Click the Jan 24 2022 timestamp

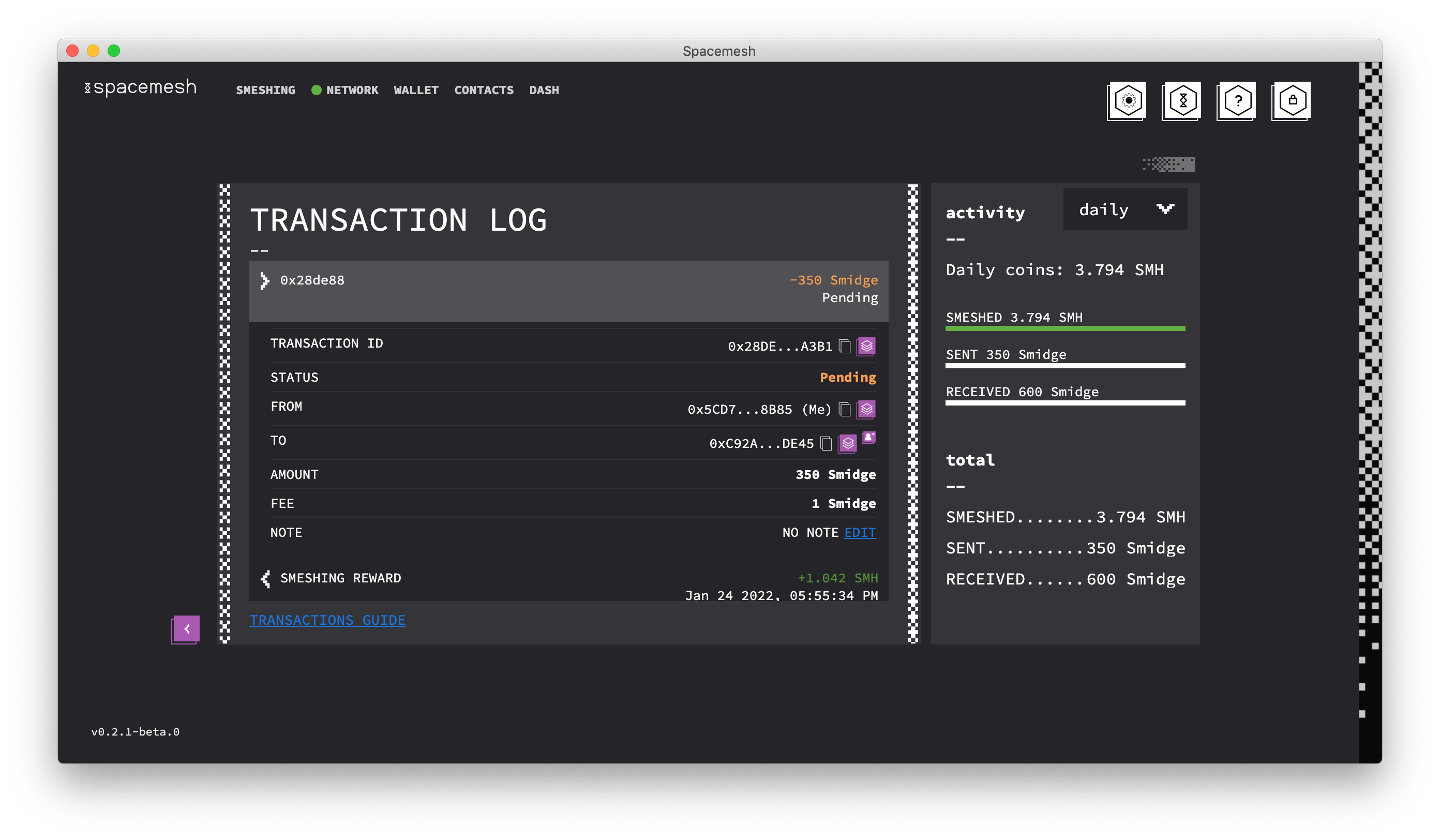click(782, 595)
